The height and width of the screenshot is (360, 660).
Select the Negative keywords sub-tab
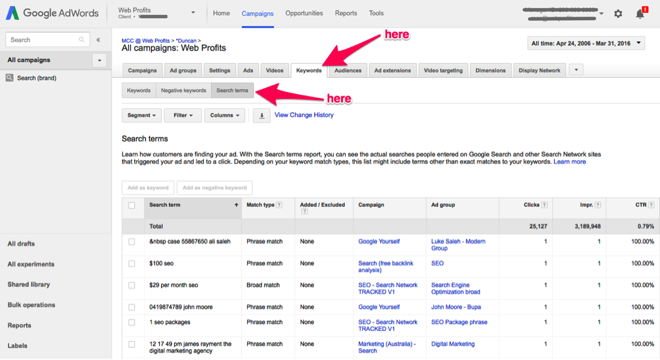184,91
